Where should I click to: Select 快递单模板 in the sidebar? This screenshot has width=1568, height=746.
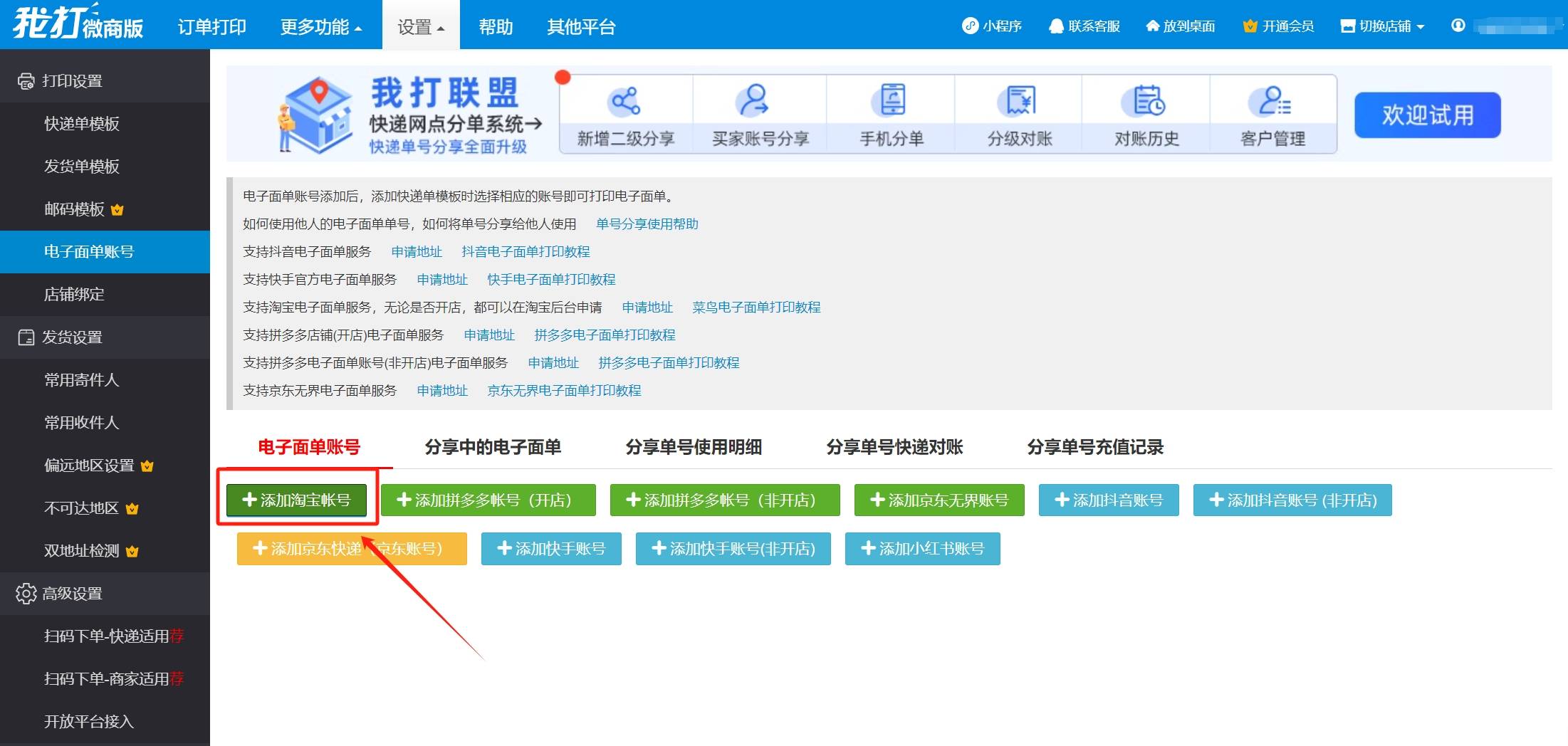[82, 124]
